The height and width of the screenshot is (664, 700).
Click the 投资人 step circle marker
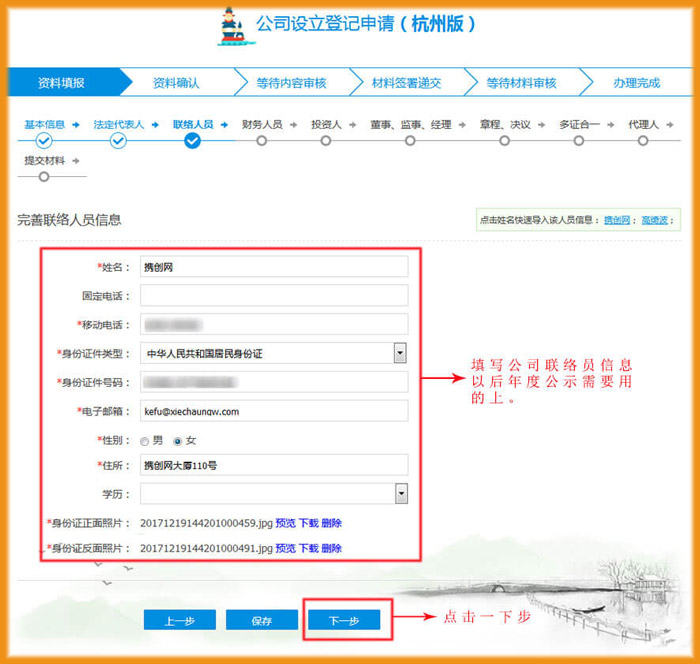(x=331, y=141)
